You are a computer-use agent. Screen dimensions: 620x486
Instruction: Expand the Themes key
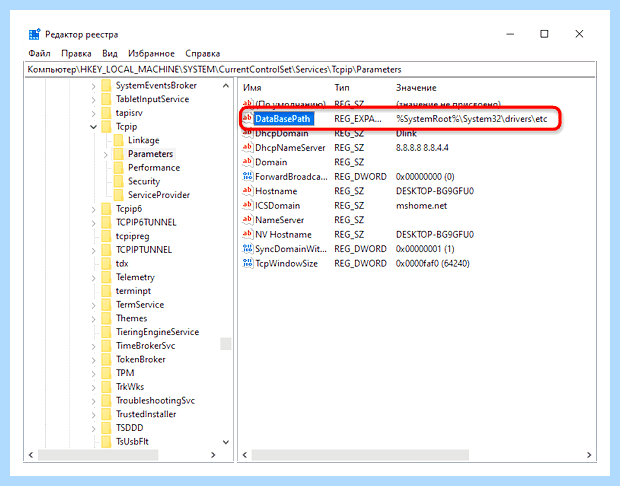tap(93, 319)
